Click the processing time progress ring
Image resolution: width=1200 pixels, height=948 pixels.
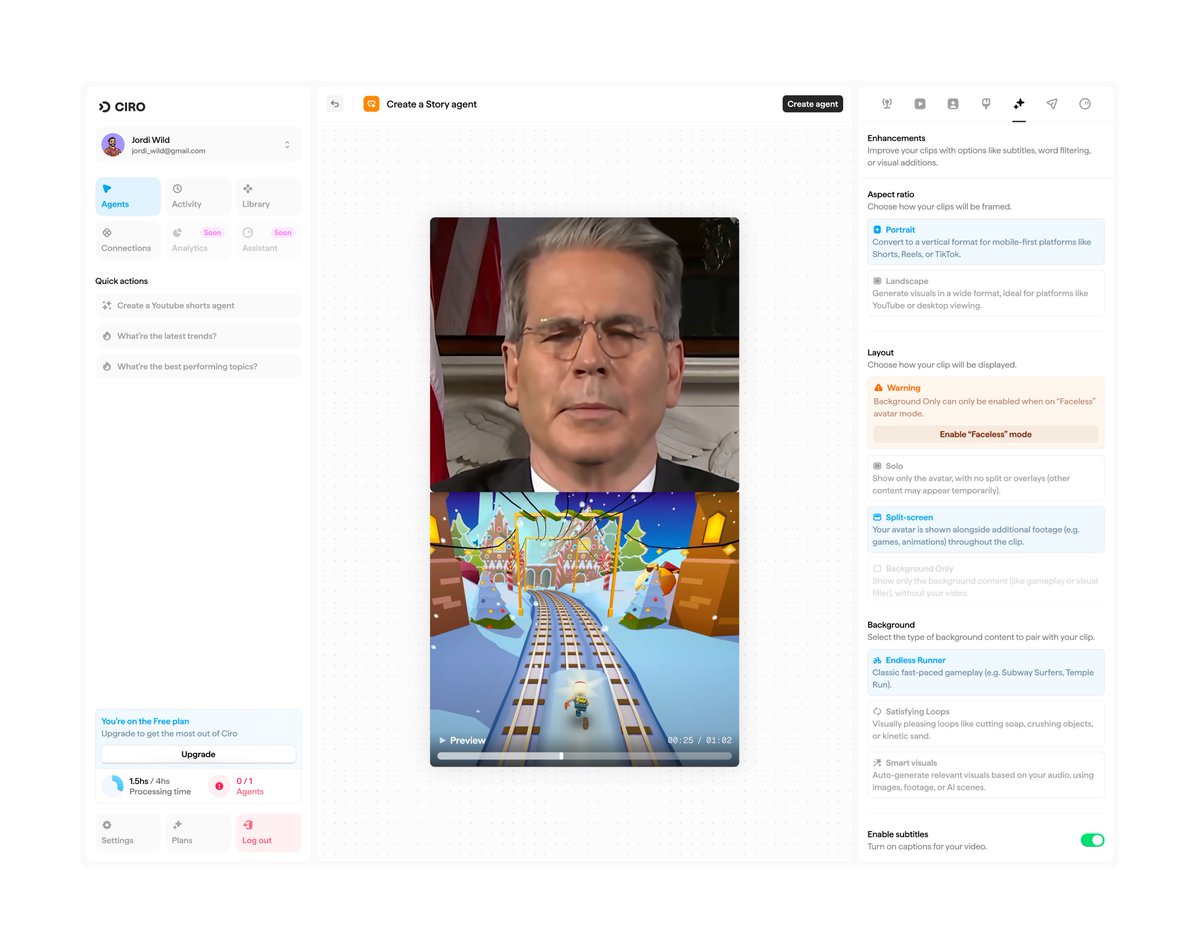113,786
